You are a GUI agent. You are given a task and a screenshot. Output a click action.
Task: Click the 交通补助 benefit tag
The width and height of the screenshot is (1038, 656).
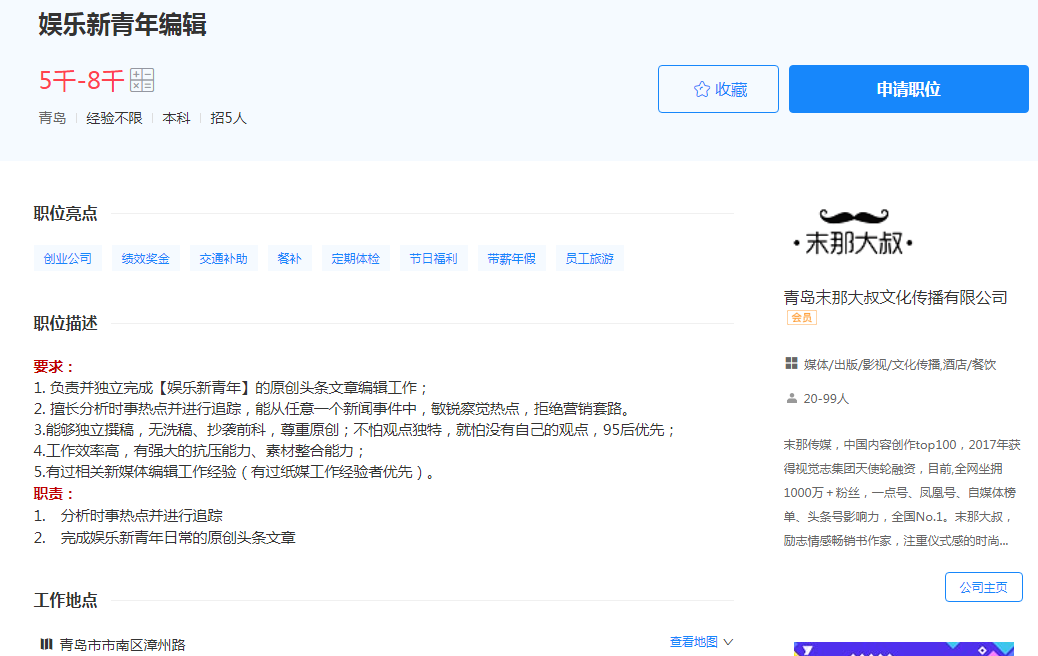pyautogui.click(x=223, y=259)
